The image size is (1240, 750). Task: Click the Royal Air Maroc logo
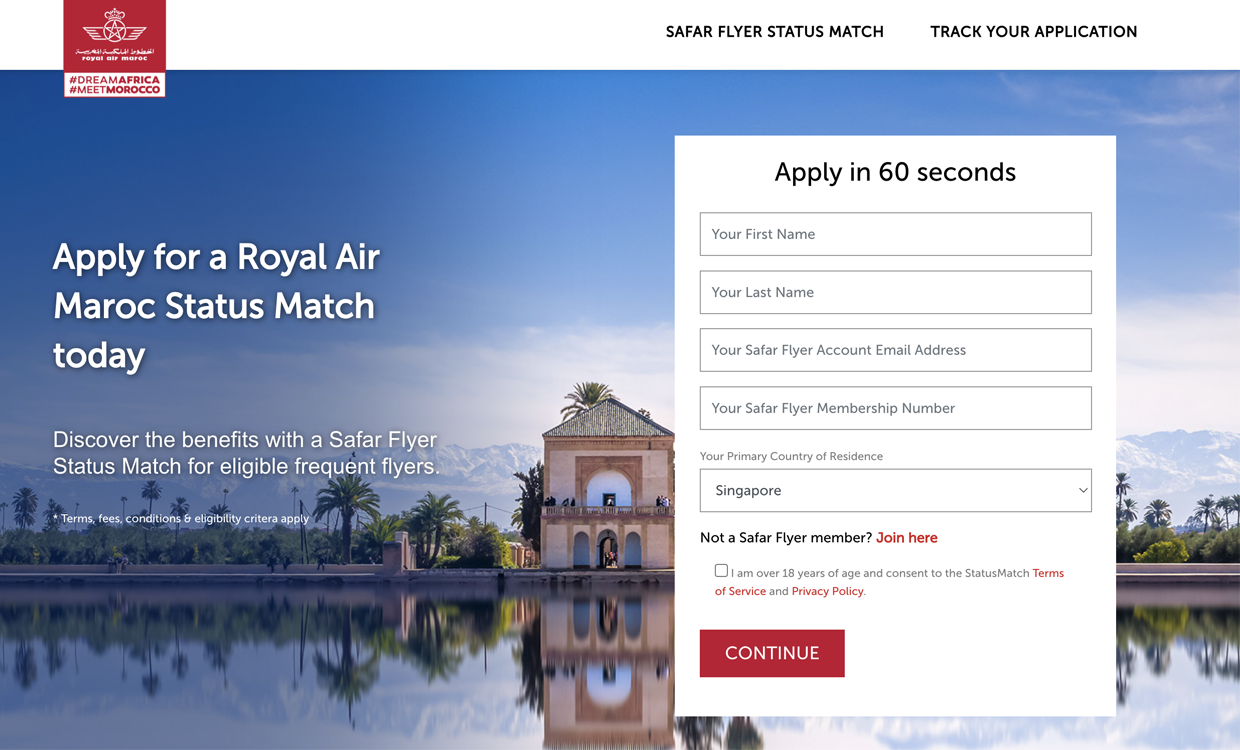(x=114, y=34)
